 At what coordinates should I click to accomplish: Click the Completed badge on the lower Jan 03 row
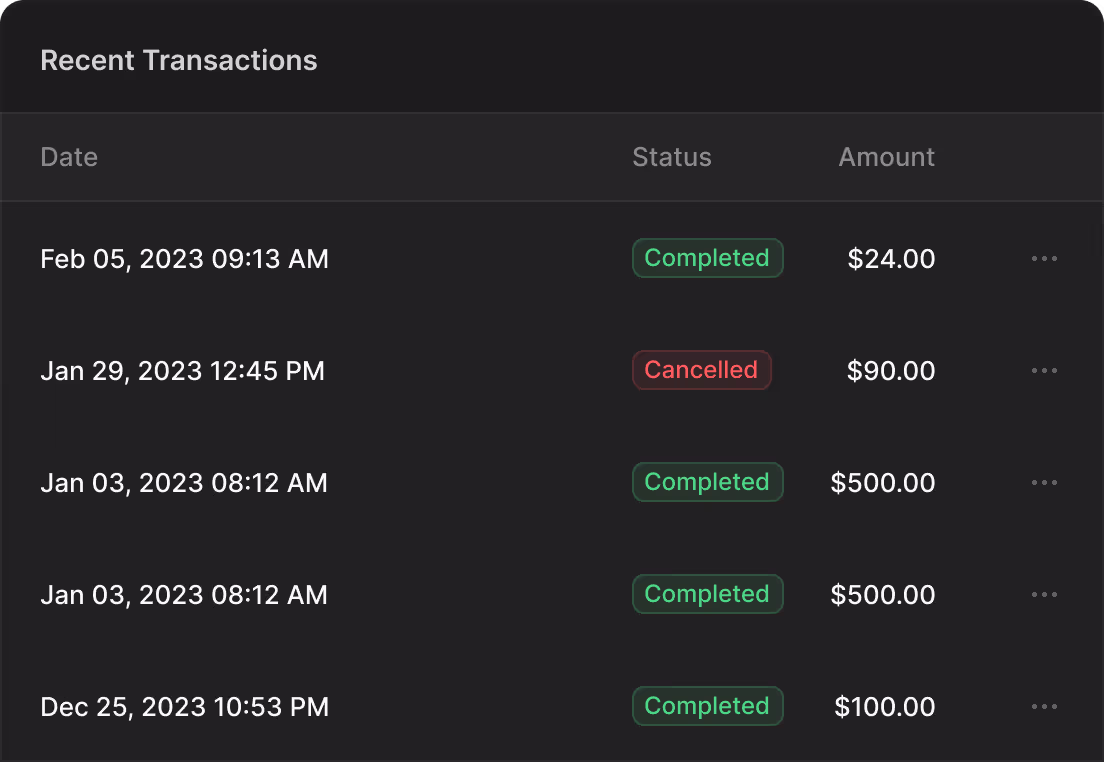[707, 594]
